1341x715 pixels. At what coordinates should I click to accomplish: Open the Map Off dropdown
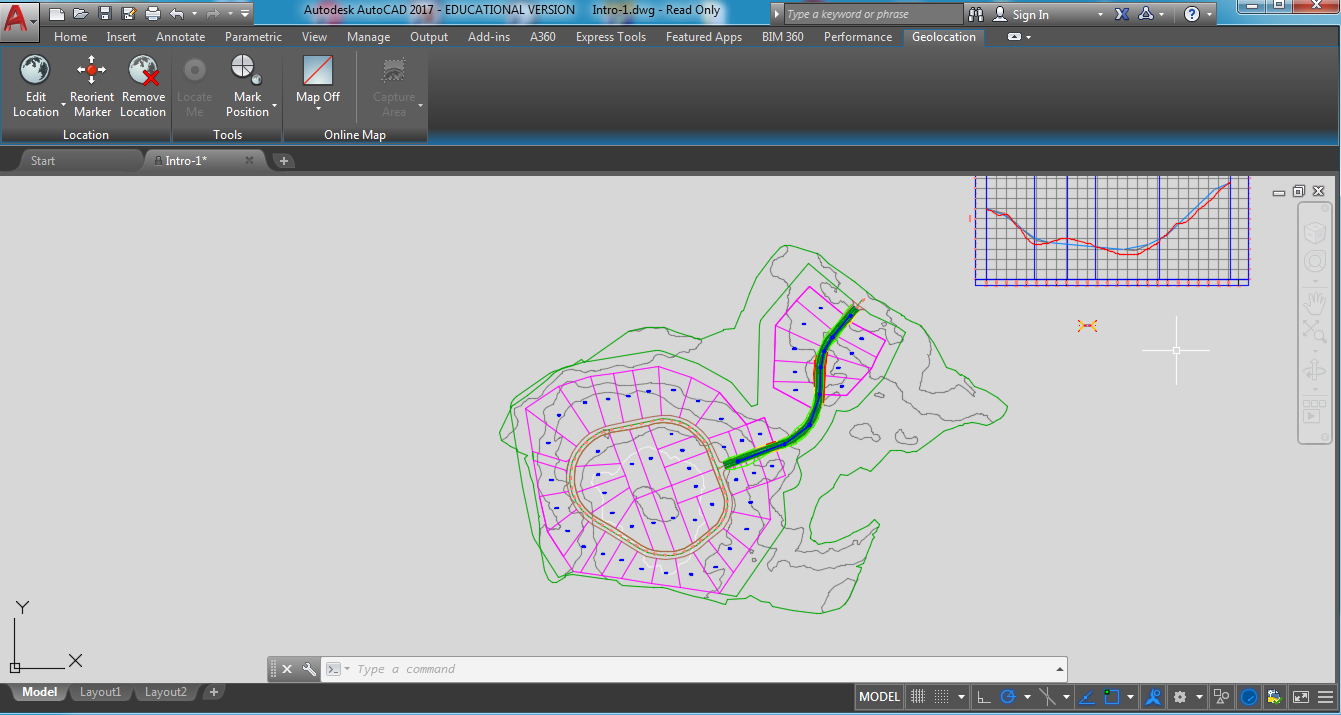[x=318, y=107]
